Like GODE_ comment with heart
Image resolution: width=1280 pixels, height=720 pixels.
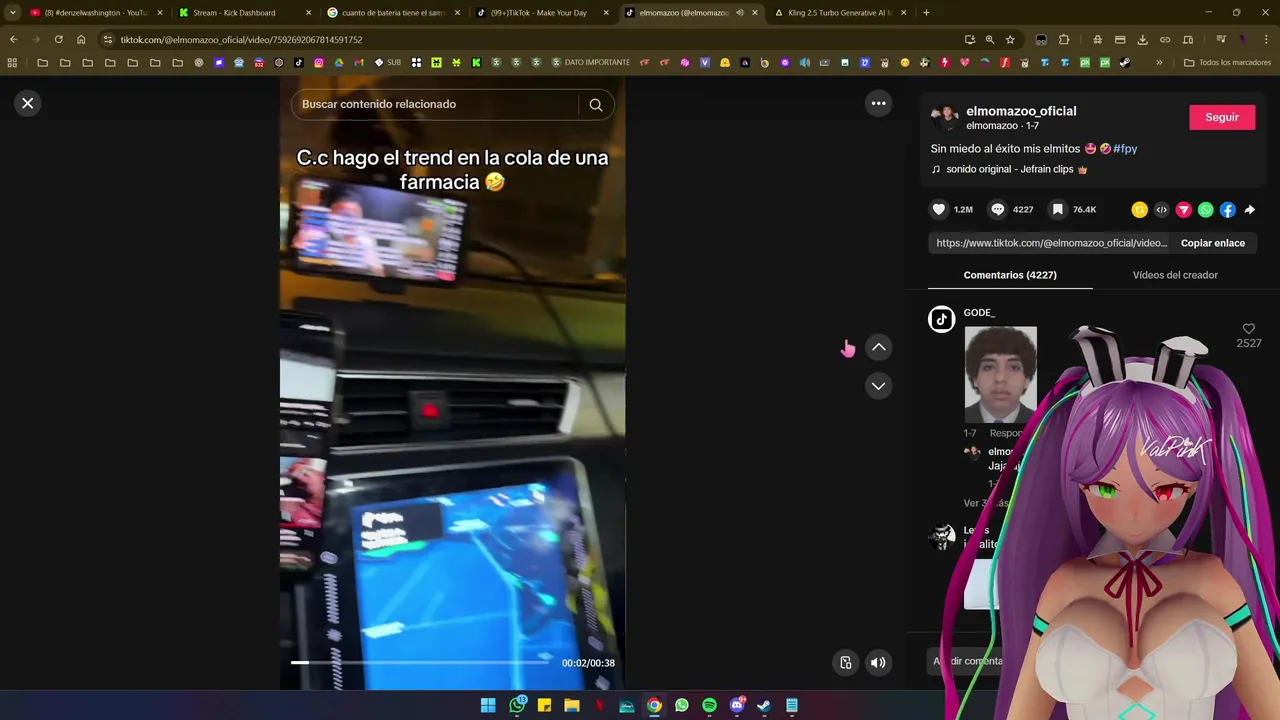[x=1248, y=329]
